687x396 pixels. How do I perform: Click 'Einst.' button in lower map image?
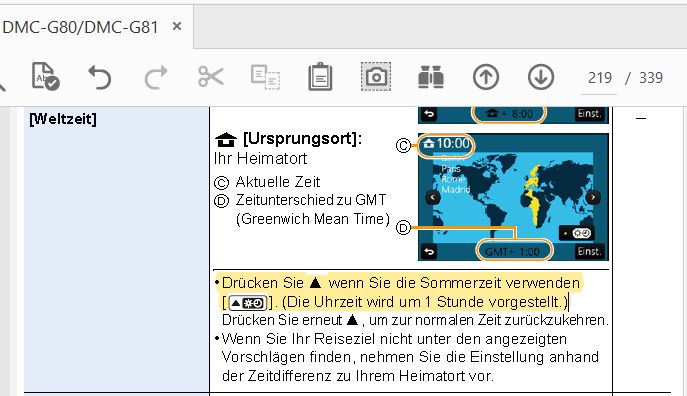[x=589, y=251]
